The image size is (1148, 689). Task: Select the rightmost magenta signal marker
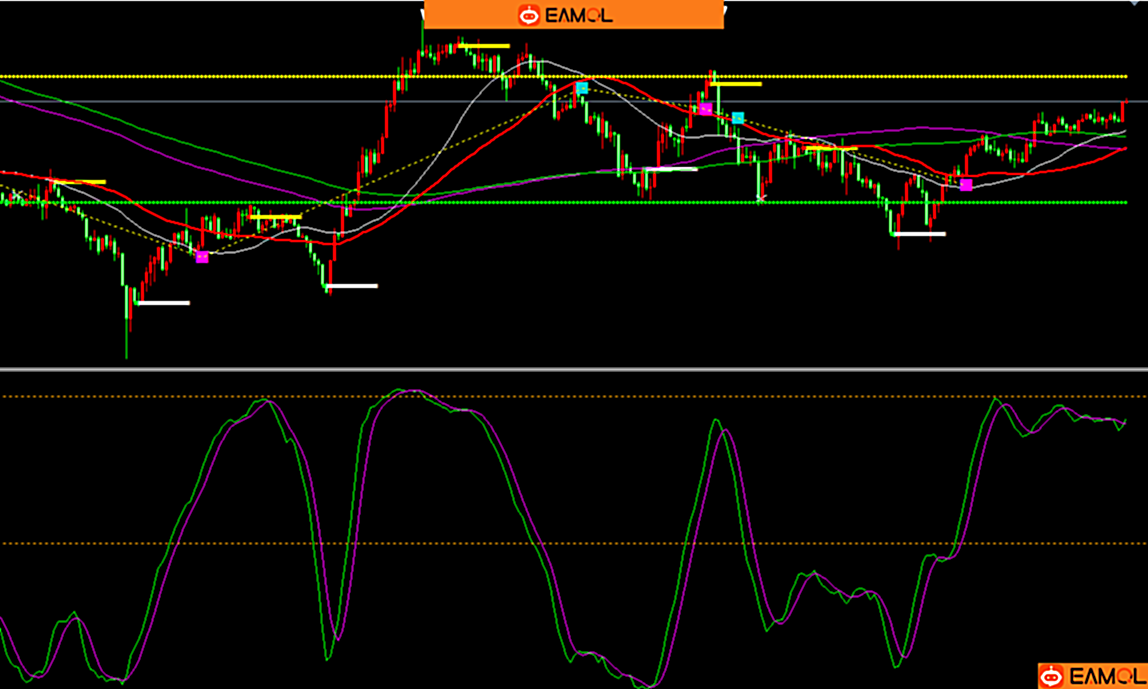(x=966, y=185)
